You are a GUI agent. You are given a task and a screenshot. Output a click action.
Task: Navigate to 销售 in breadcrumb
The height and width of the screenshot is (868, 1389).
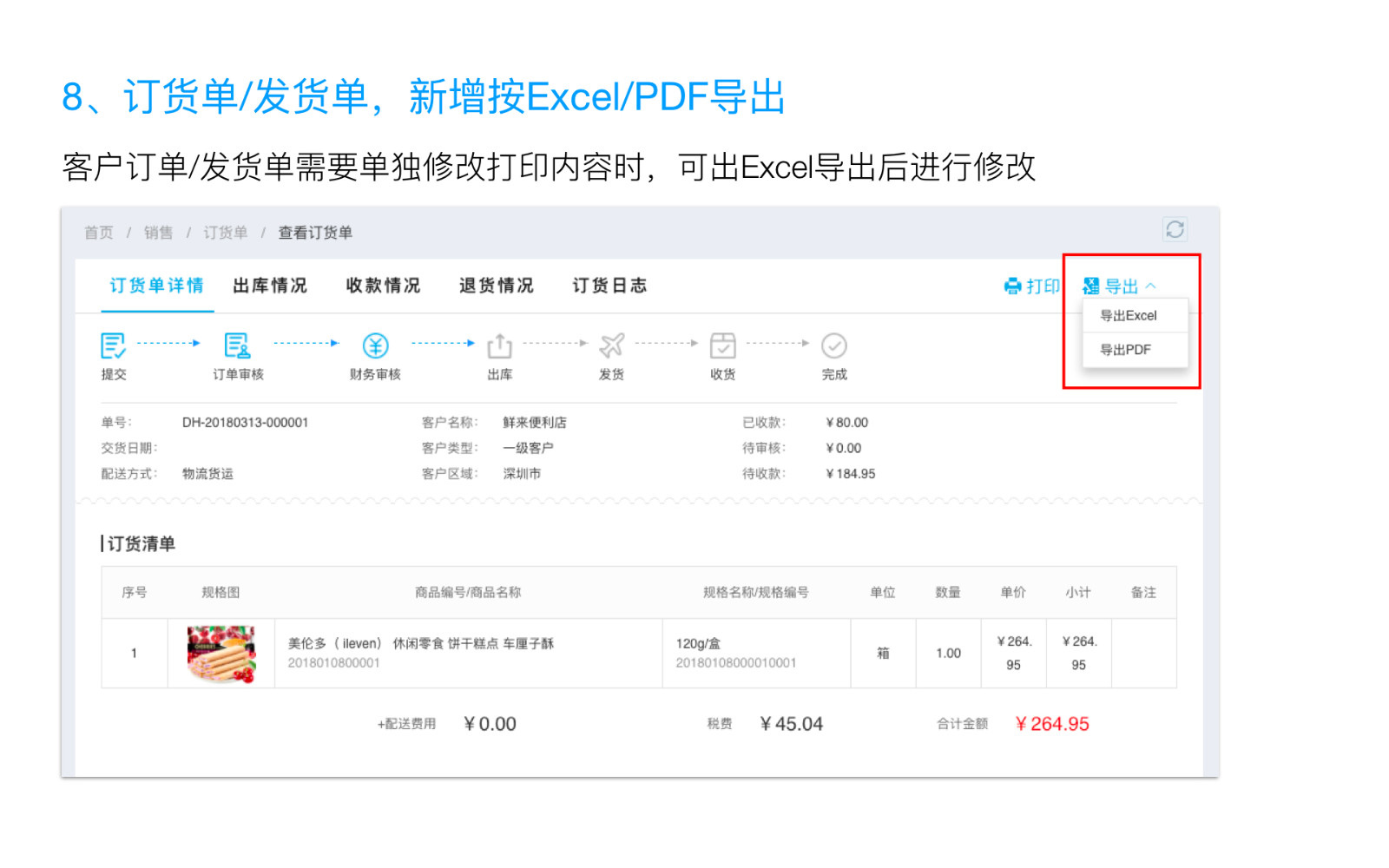pos(158,233)
